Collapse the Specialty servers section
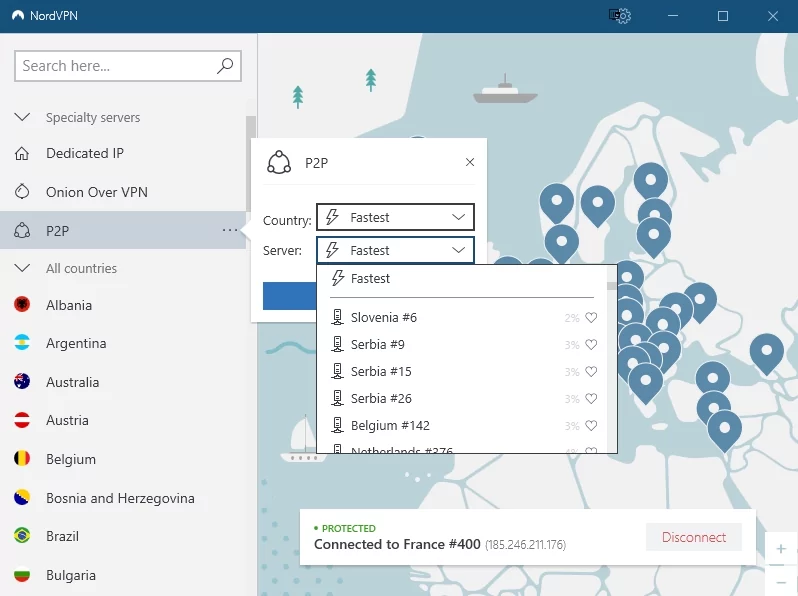Viewport: 798px width, 596px height. pos(22,117)
